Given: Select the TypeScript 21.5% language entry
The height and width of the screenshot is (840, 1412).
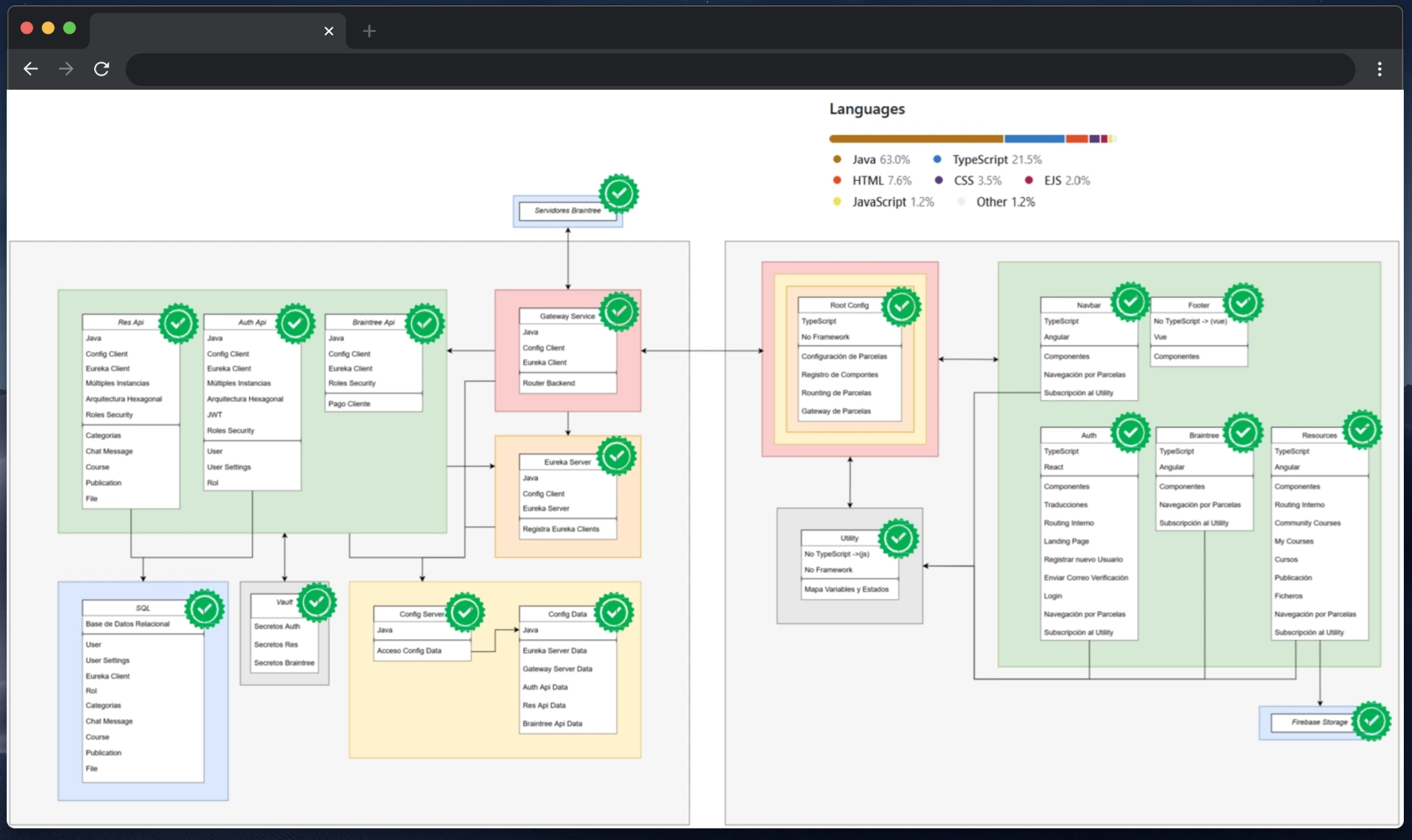Looking at the screenshot, I should tap(987, 159).
